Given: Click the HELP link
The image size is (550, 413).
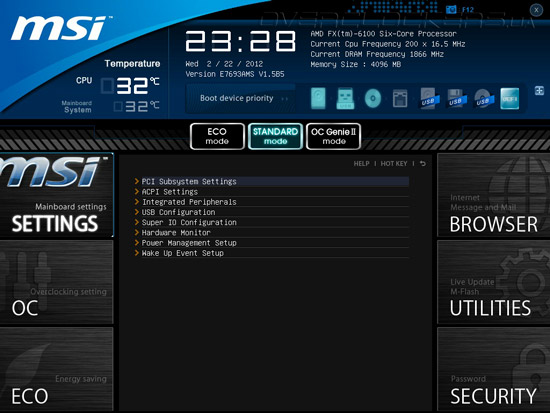Looking at the screenshot, I should (361, 164).
